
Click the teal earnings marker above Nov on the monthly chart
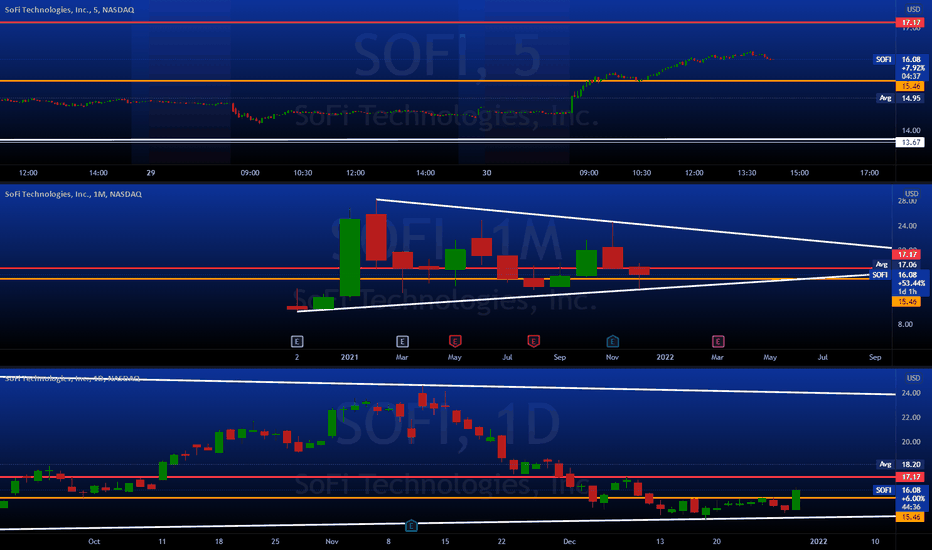[x=612, y=341]
